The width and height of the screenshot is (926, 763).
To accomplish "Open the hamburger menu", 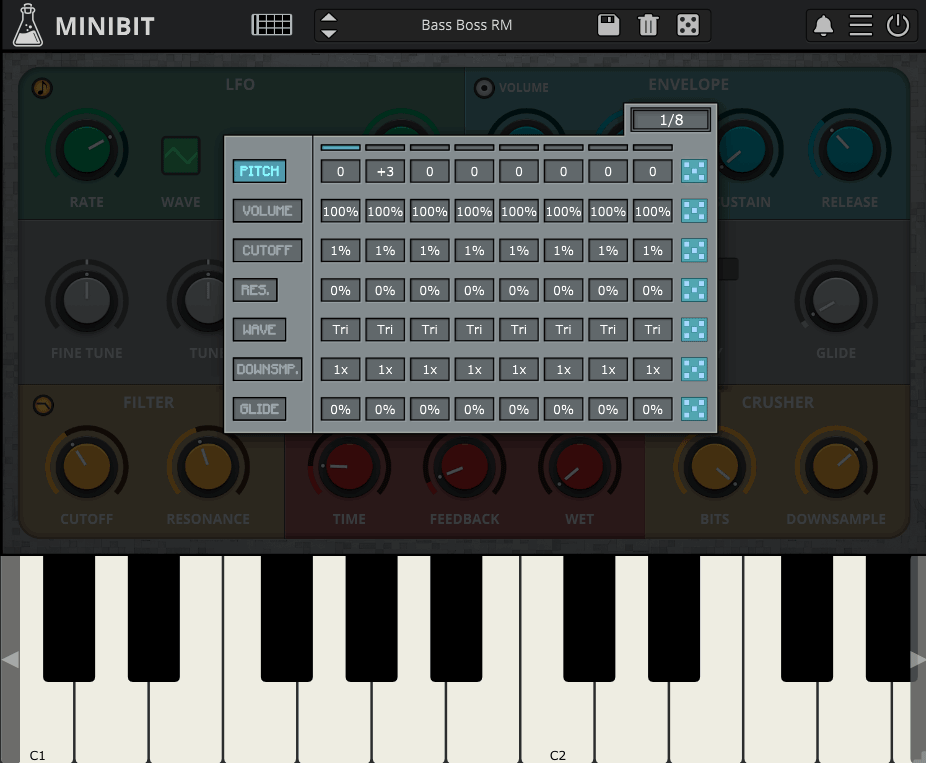I will [861, 25].
